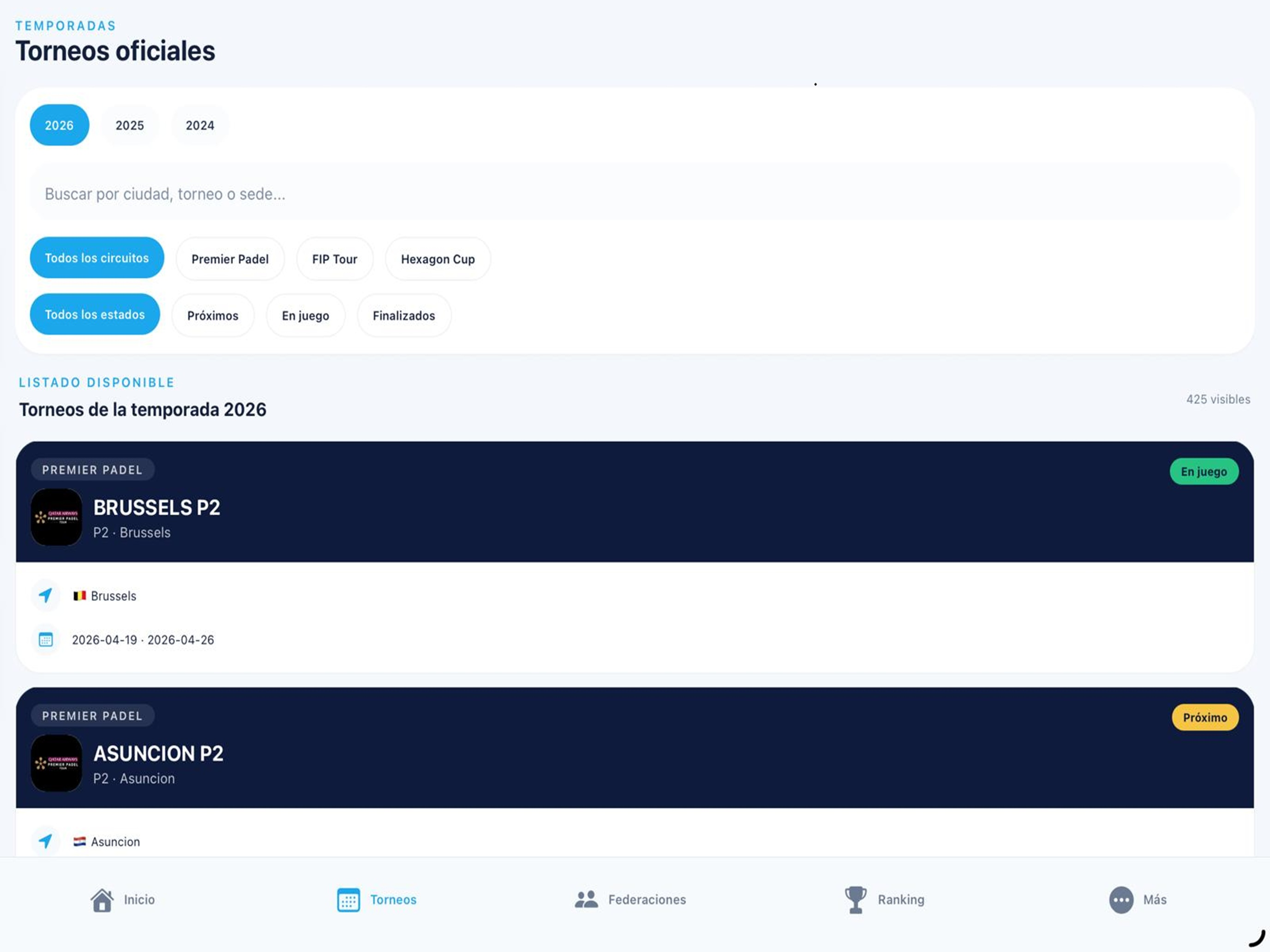This screenshot has height=952, width=1270.
Task: Open the Más ellipsis icon
Action: pyautogui.click(x=1121, y=900)
